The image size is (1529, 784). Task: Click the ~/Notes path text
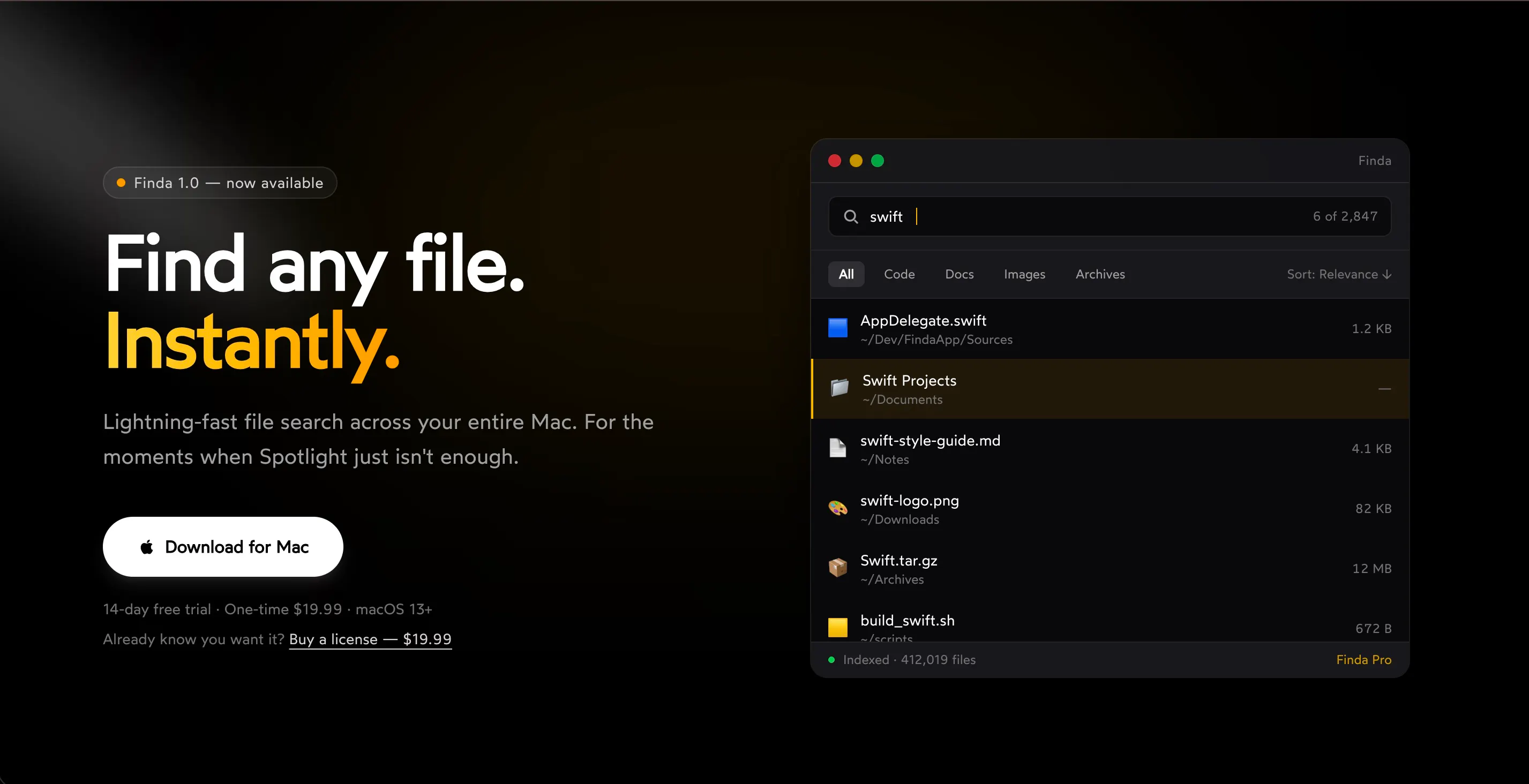(x=885, y=459)
